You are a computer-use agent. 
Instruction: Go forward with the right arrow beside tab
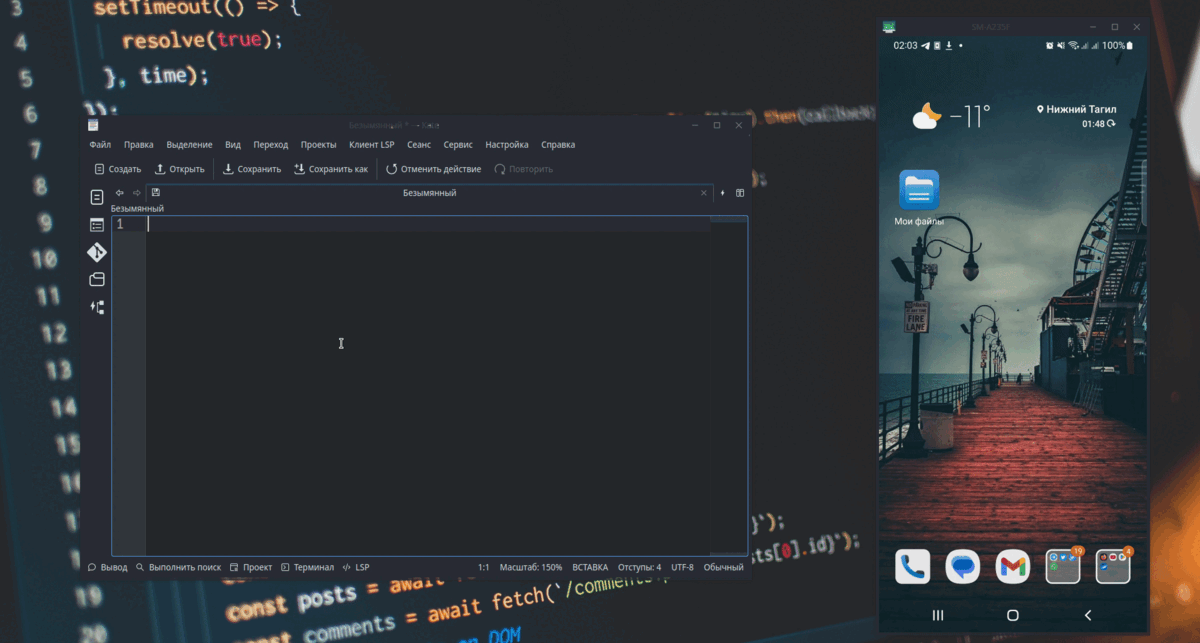pyautogui.click(x=137, y=193)
